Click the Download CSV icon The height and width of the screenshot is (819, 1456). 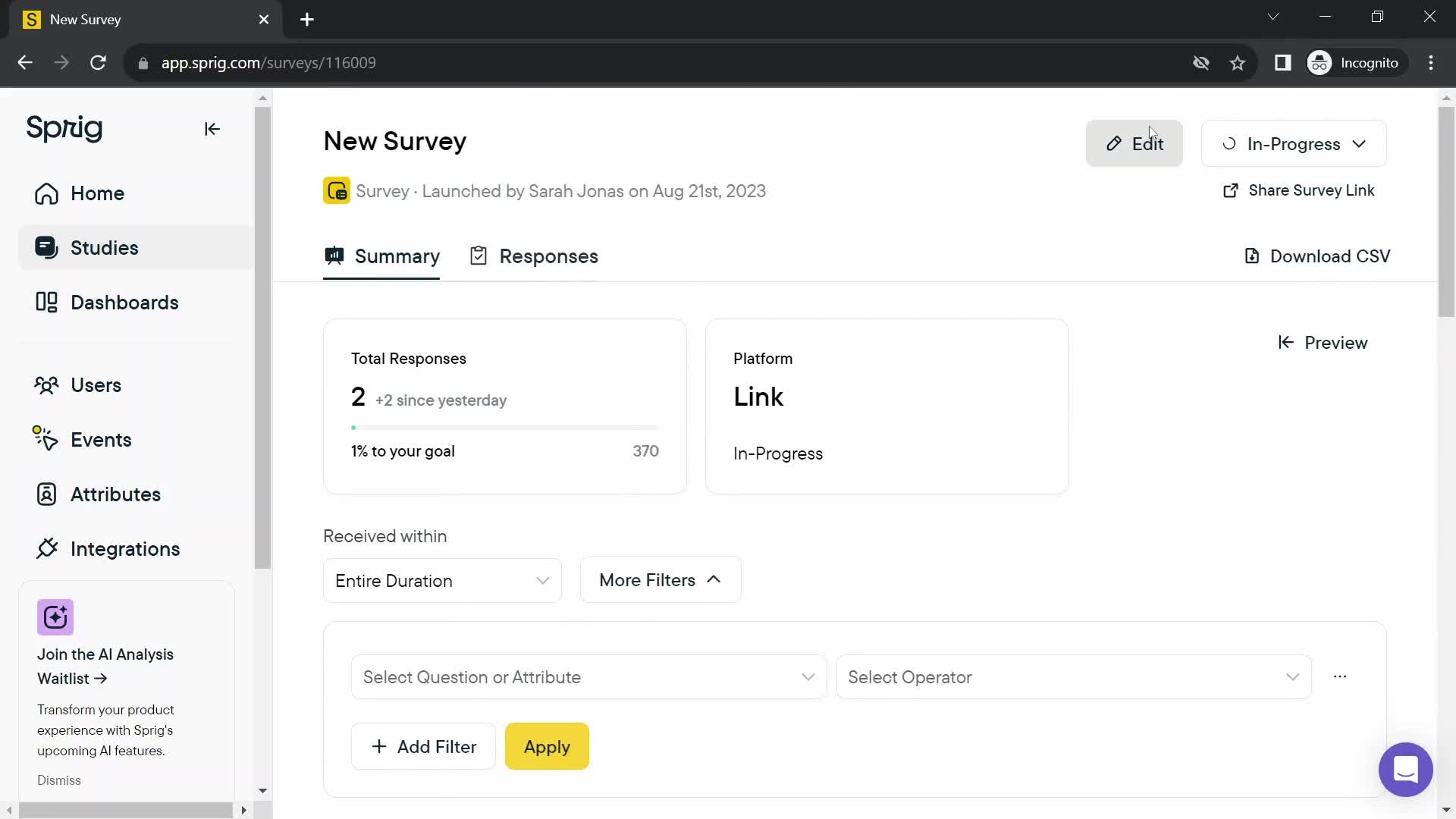(x=1251, y=256)
